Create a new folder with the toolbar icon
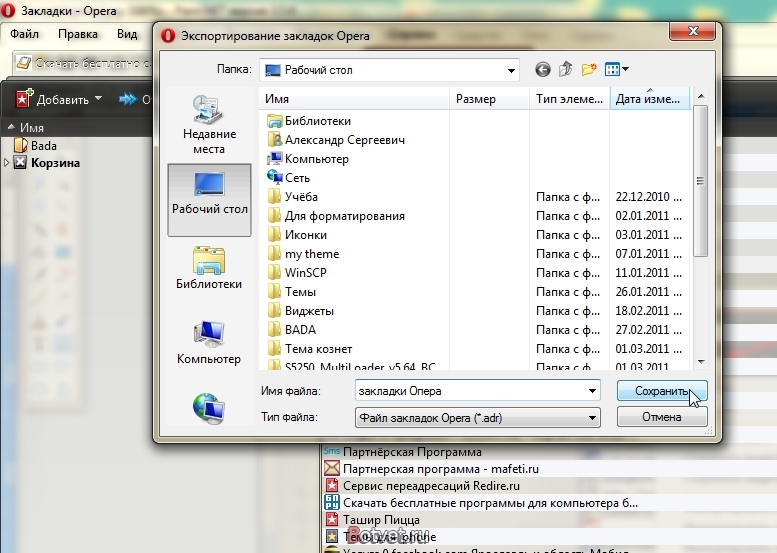Screen dimensions: 777x553 [x=589, y=69]
